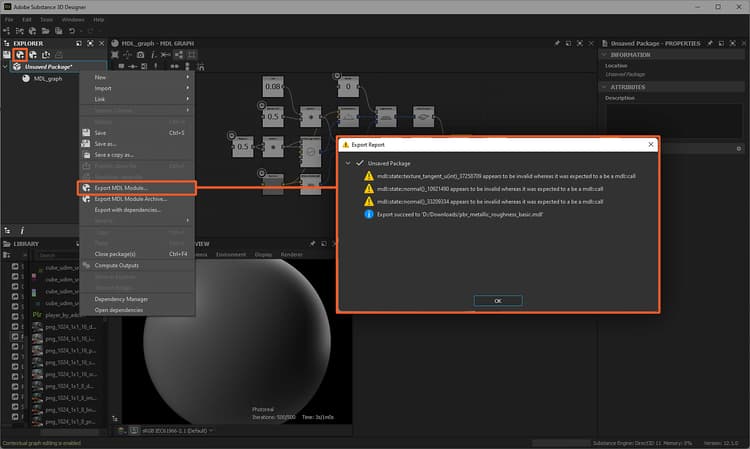Viewport: 750px width, 449px height.
Task: Pin the Properties panel
Action: tap(710, 44)
